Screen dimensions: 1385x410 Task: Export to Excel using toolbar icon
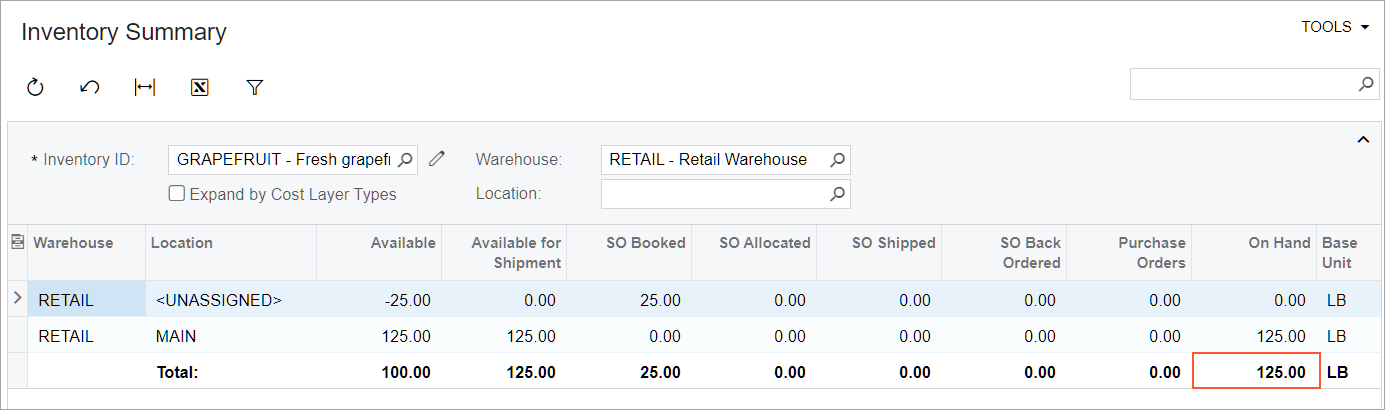point(199,88)
